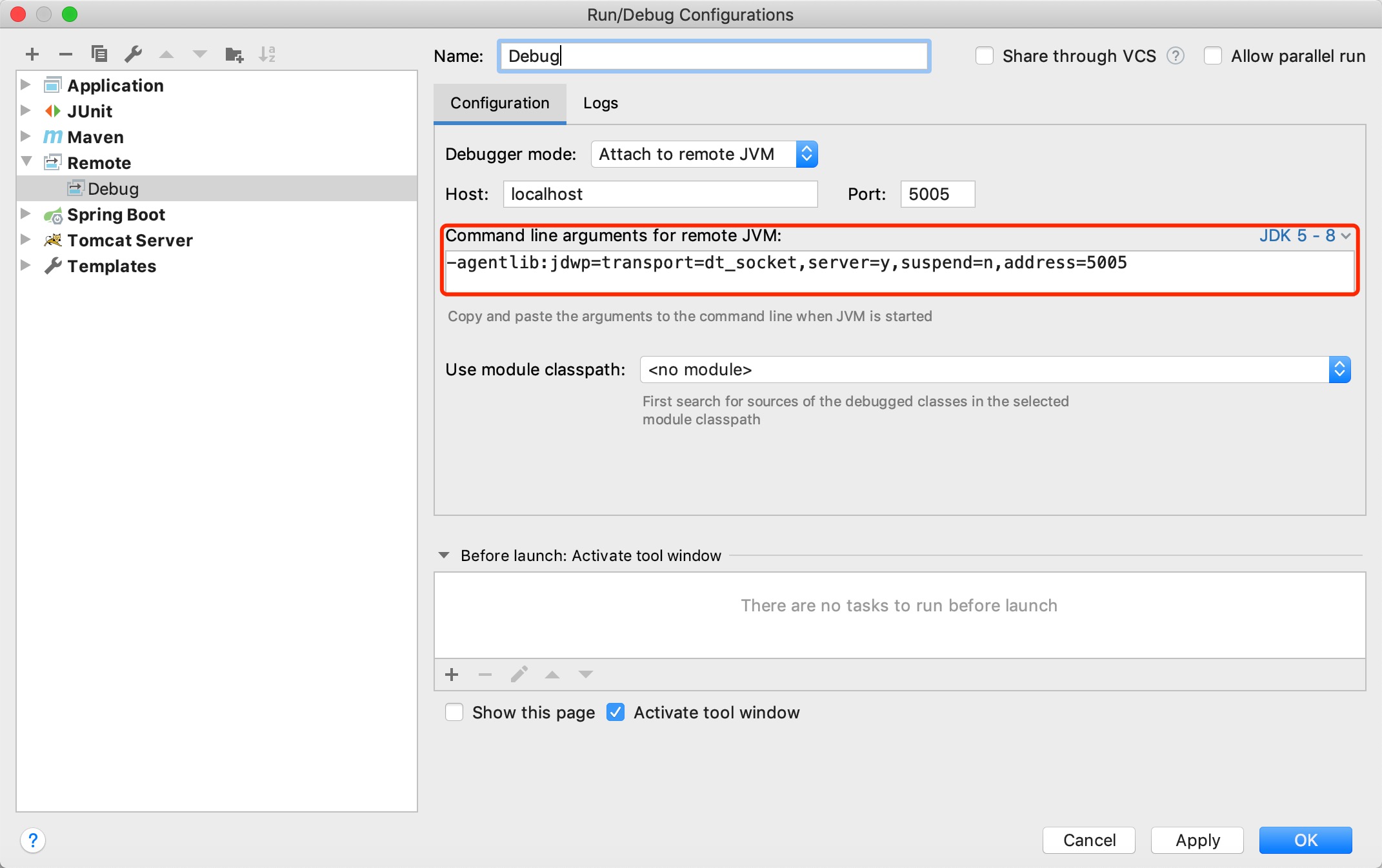1382x868 pixels.
Task: Click the Sort Configurations alphabetically icon
Action: (267, 55)
